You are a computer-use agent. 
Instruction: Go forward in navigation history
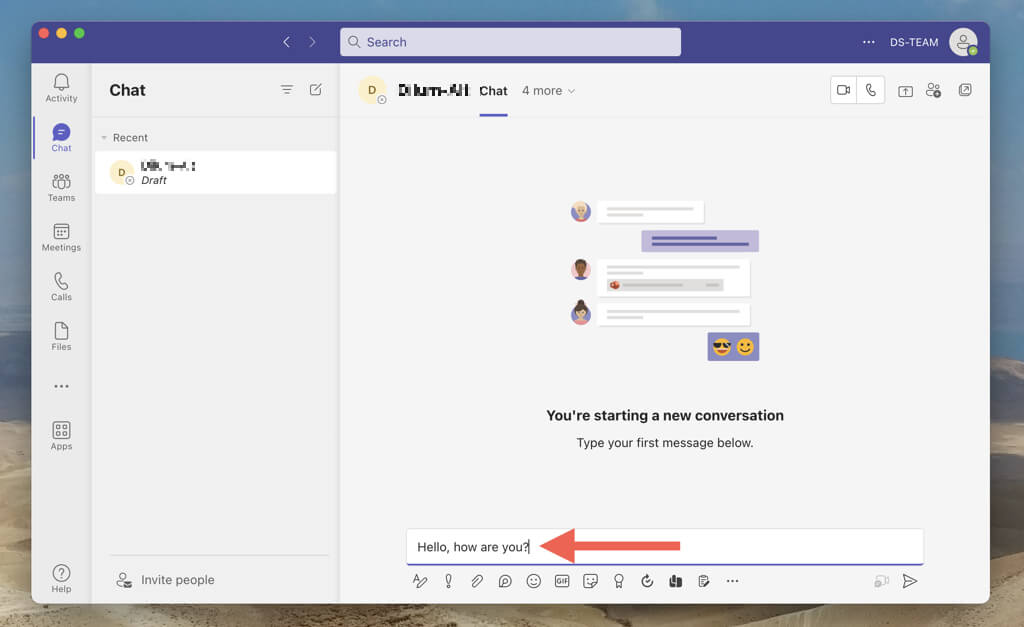point(312,42)
